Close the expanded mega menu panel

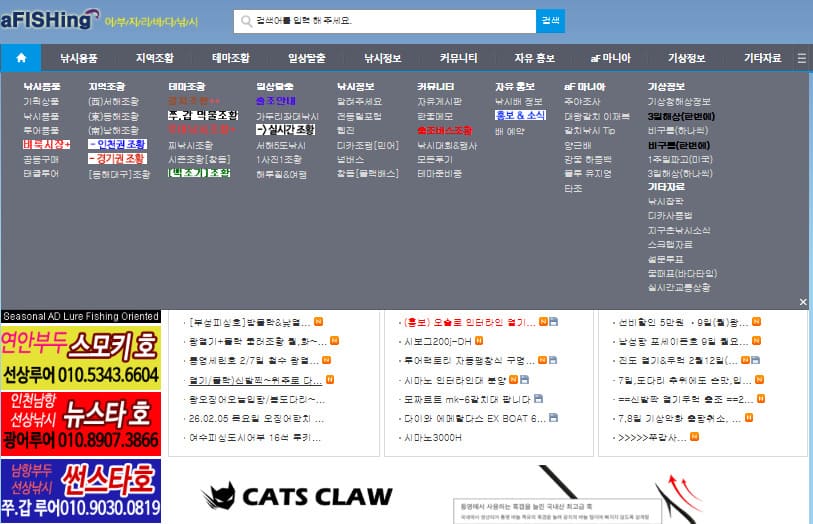point(802,301)
